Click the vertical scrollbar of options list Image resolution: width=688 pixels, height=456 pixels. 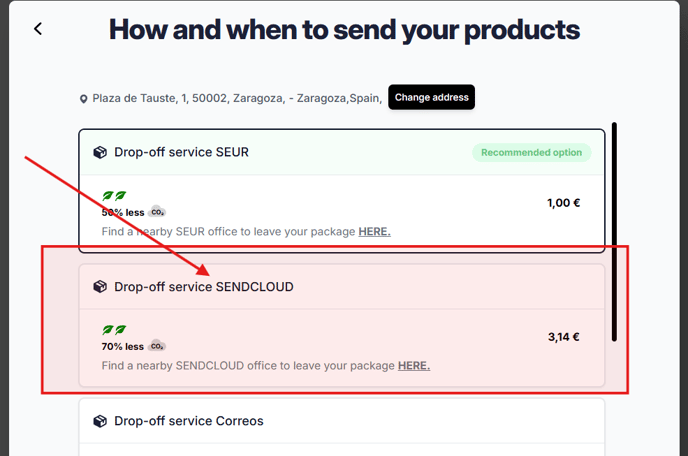point(614,232)
